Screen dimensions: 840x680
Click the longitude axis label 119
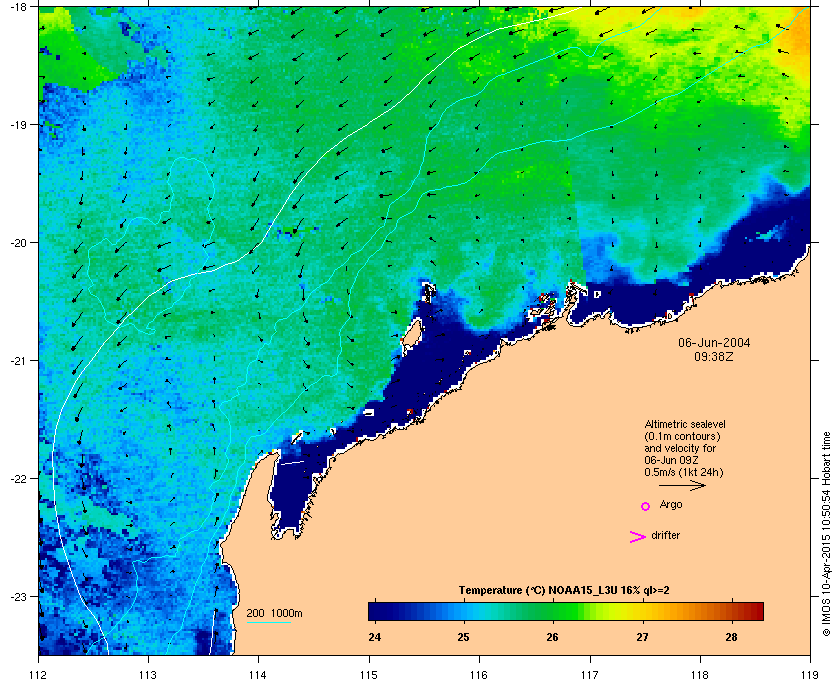coord(810,675)
